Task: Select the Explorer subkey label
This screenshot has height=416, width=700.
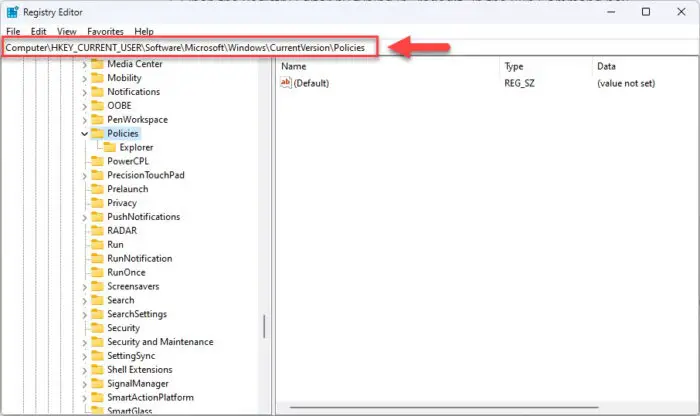Action: pyautogui.click(x=136, y=147)
